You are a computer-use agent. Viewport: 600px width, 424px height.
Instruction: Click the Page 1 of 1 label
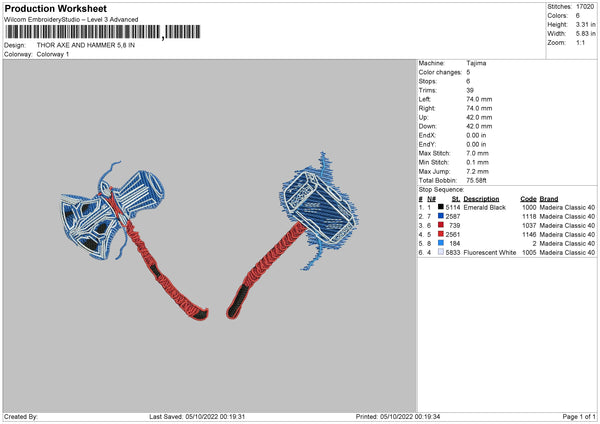tap(579, 417)
